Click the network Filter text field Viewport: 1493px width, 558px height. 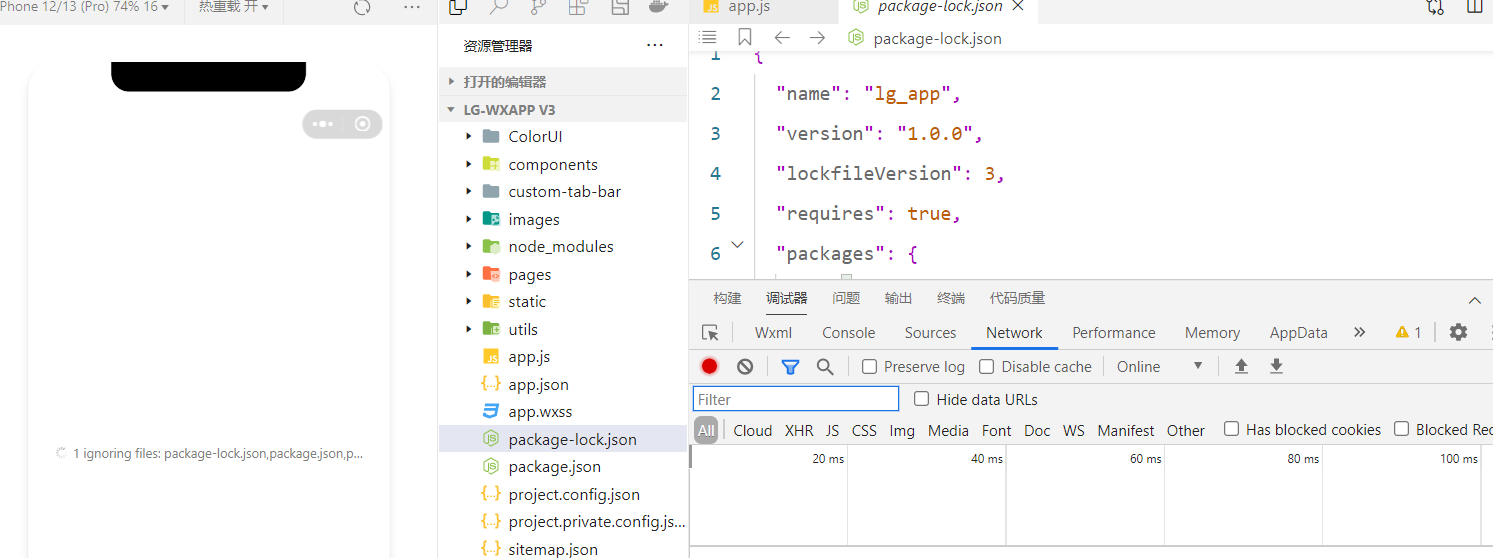click(796, 399)
